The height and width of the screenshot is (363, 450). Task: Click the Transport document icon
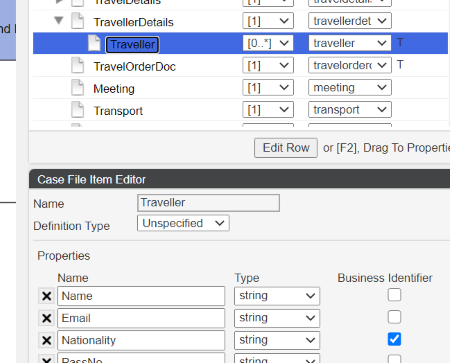tap(78, 110)
